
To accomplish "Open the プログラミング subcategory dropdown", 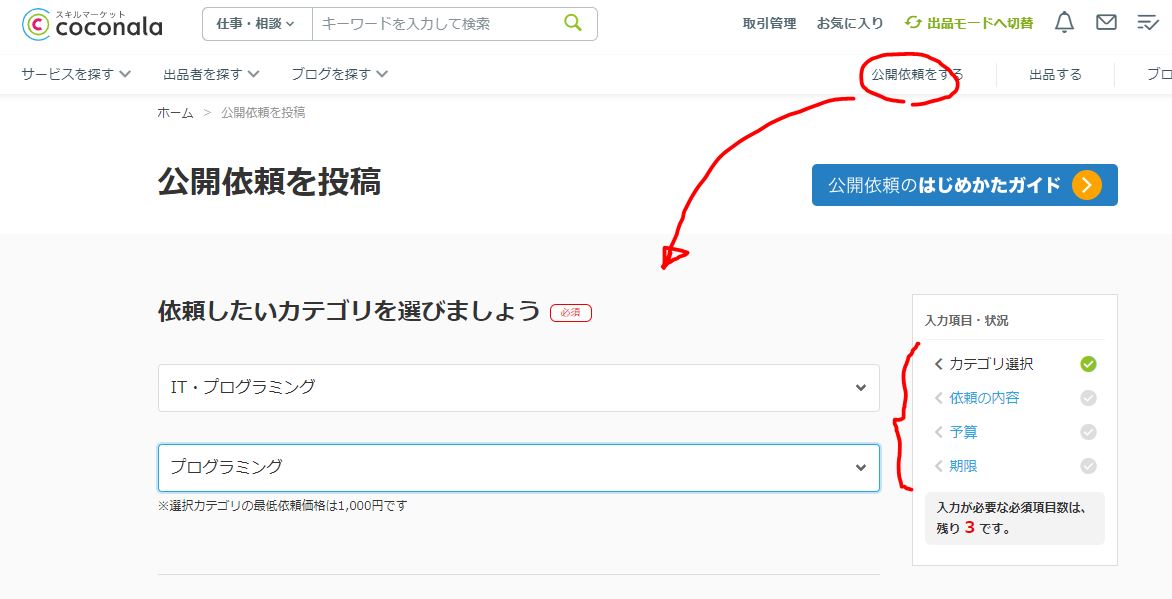I will [518, 467].
